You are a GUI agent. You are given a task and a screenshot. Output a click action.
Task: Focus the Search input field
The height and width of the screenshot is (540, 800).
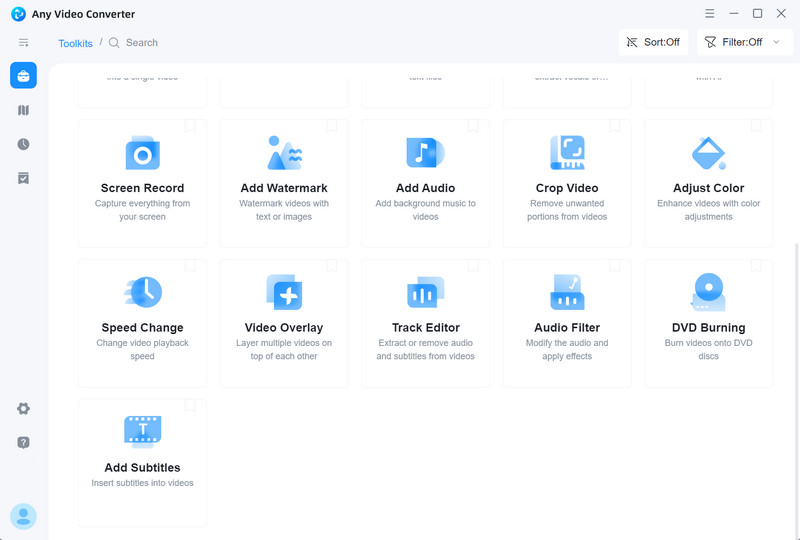tap(142, 43)
